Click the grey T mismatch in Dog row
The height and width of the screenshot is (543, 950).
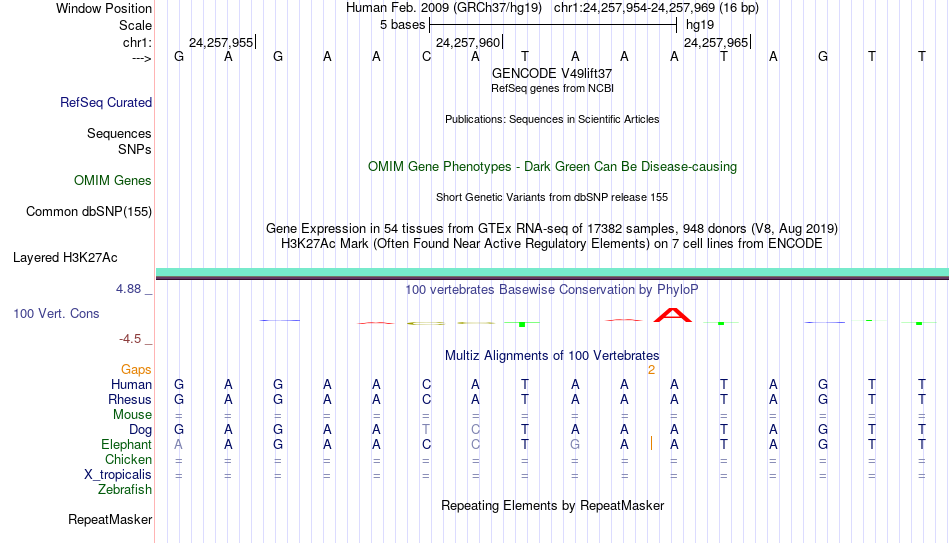pyautogui.click(x=426, y=429)
